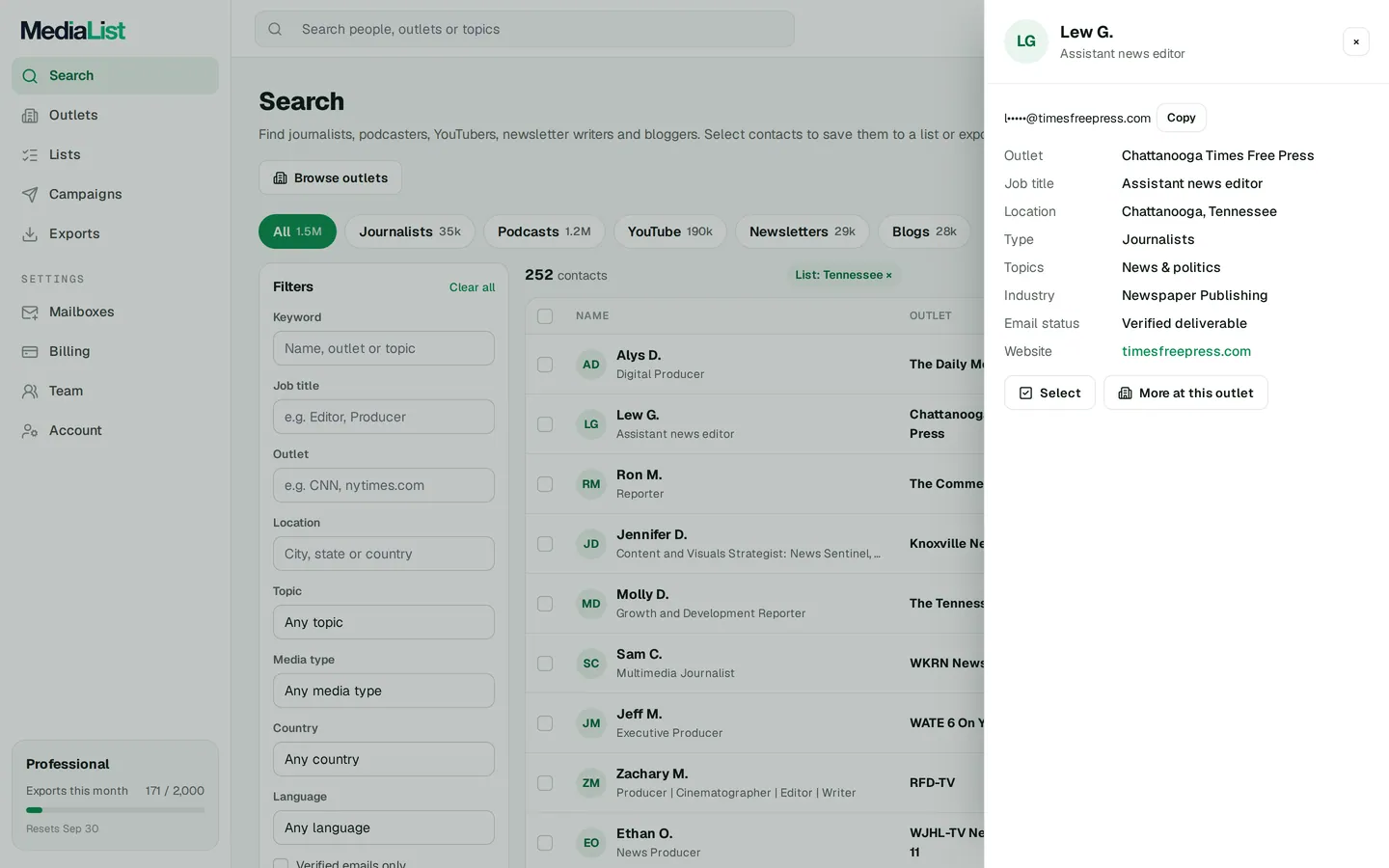The width and height of the screenshot is (1389, 868).
Task: Focus the Keyword filter input
Action: point(384,348)
